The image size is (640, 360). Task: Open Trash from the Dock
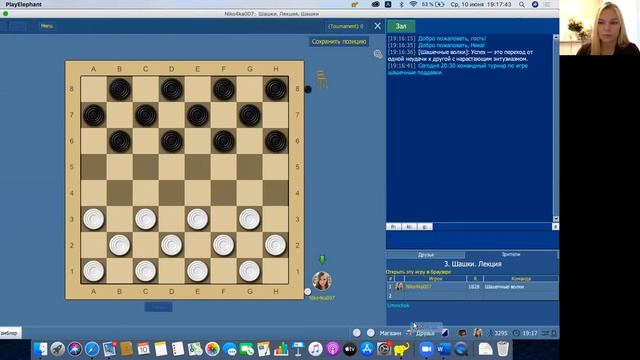pyautogui.click(x=503, y=349)
